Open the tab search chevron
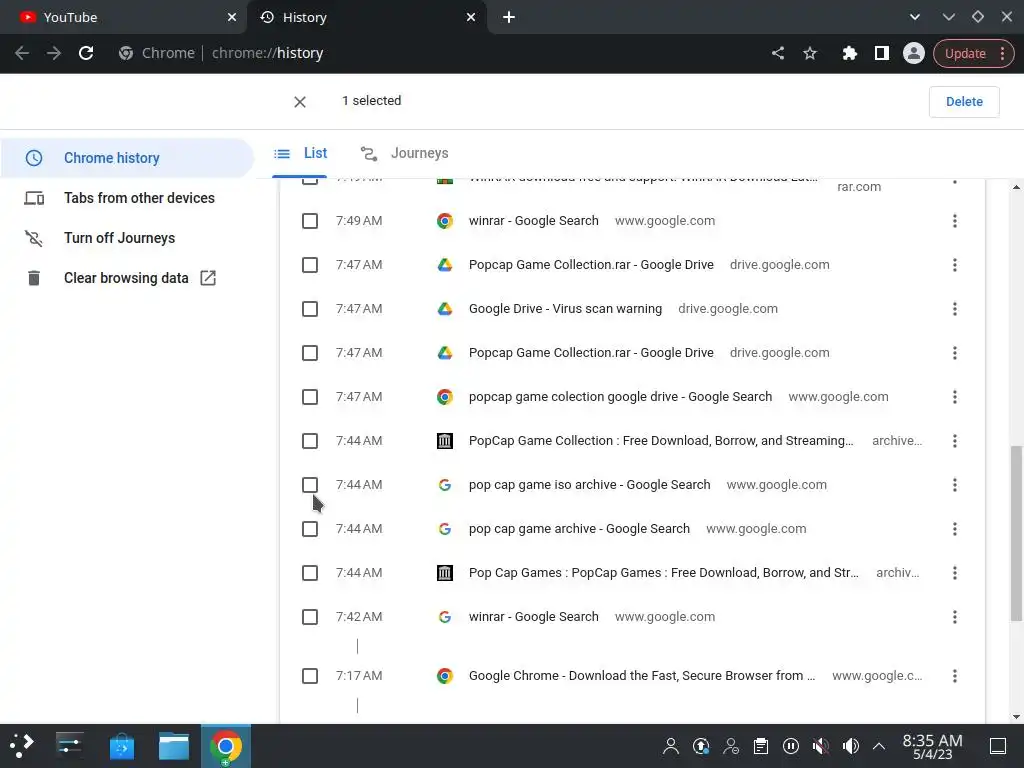This screenshot has width=1024, height=768. coord(914,17)
